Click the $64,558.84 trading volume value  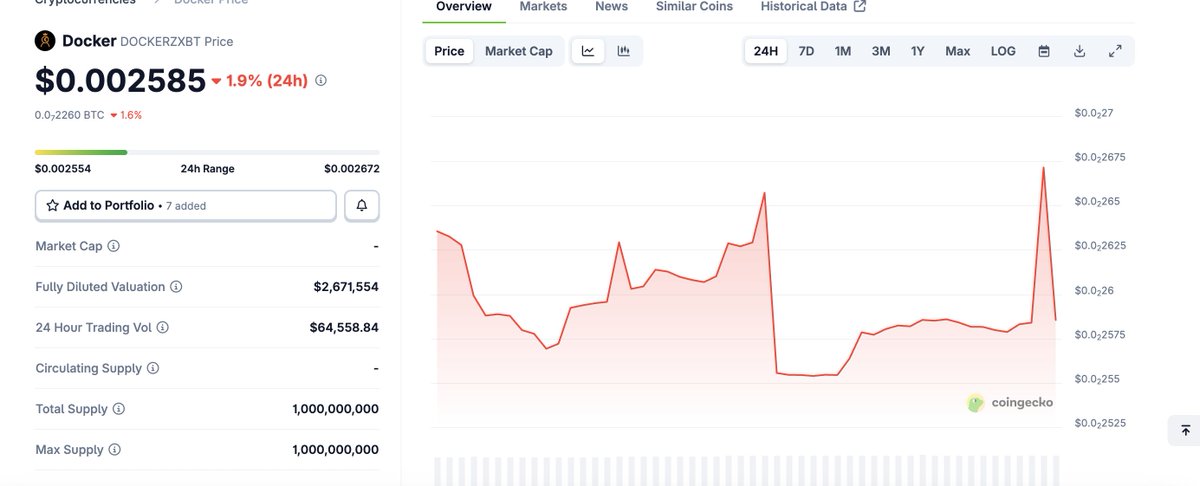coord(344,327)
